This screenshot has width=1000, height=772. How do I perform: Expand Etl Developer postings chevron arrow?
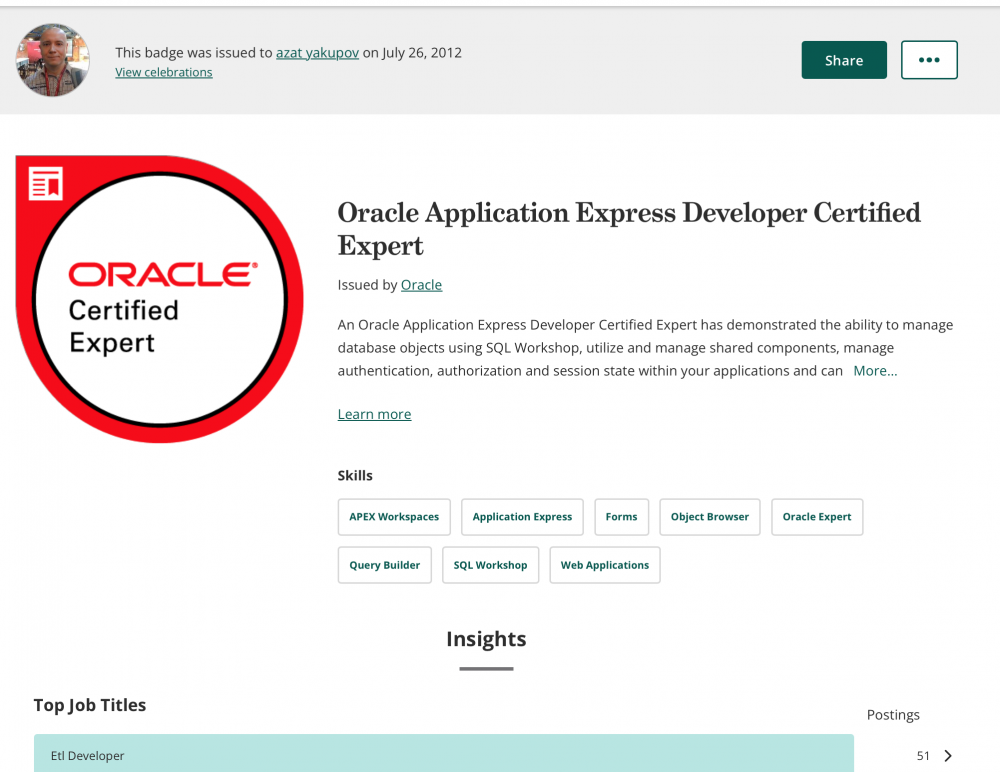[948, 756]
